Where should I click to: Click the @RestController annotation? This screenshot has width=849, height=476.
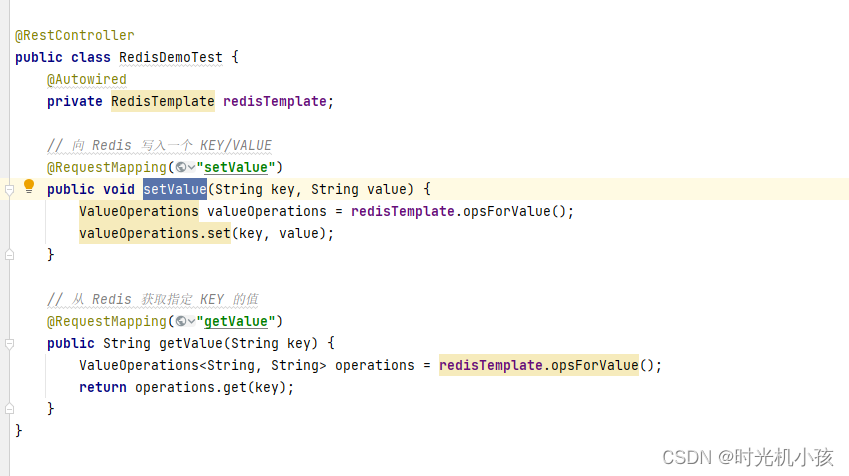coord(75,36)
